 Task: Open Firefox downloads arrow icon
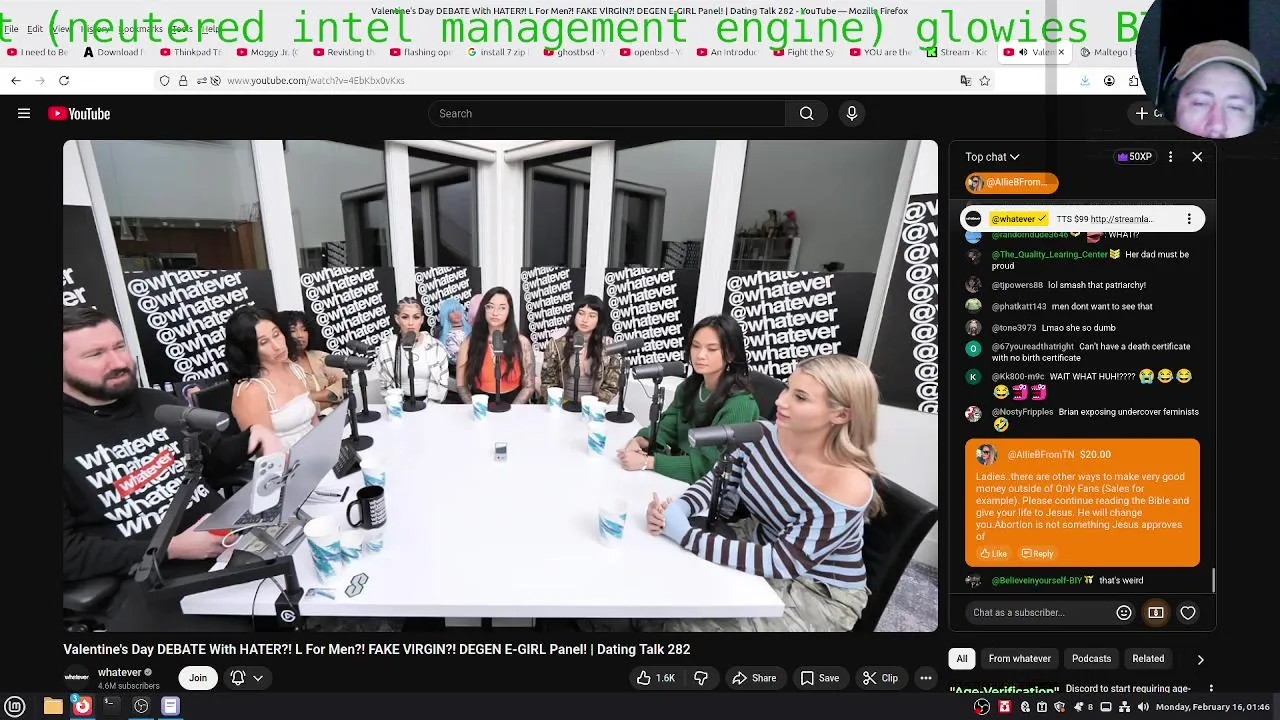click(1085, 80)
